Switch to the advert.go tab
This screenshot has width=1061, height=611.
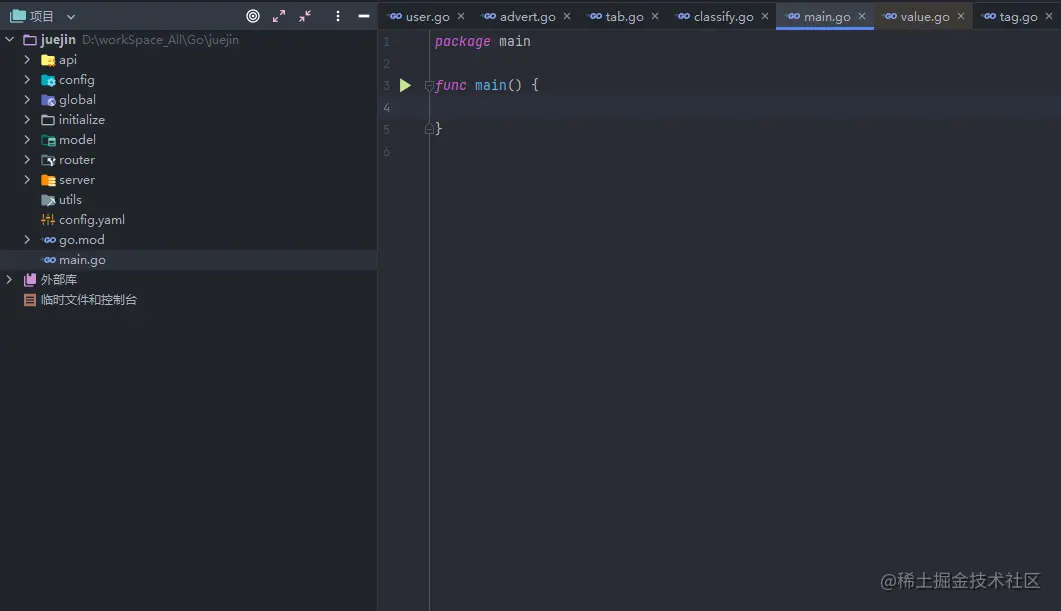[x=527, y=17]
